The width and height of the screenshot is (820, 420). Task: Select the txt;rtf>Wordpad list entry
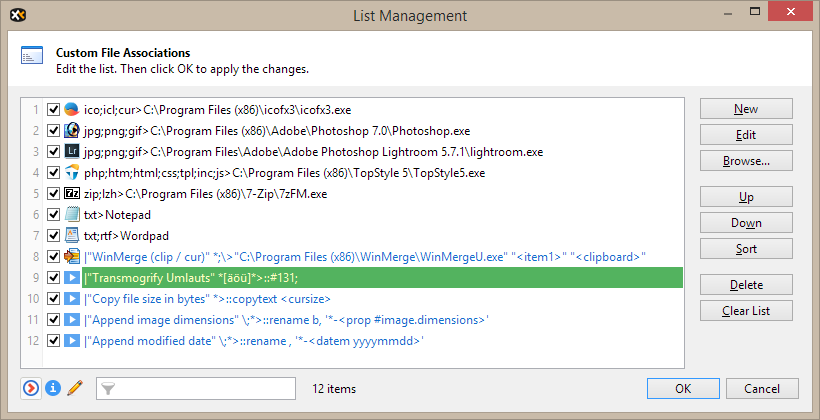[x=126, y=235]
